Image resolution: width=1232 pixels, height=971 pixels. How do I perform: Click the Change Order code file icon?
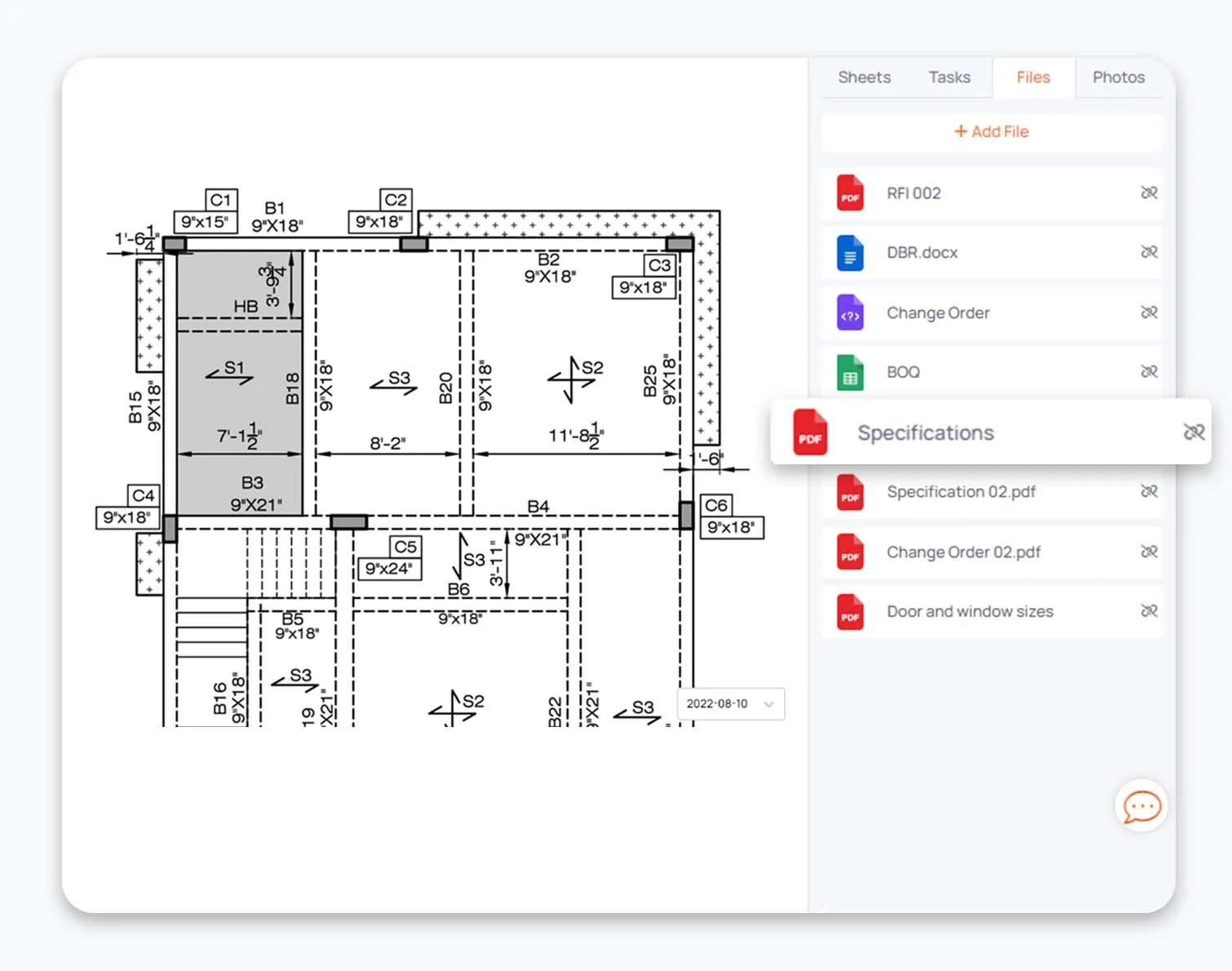pos(850,313)
